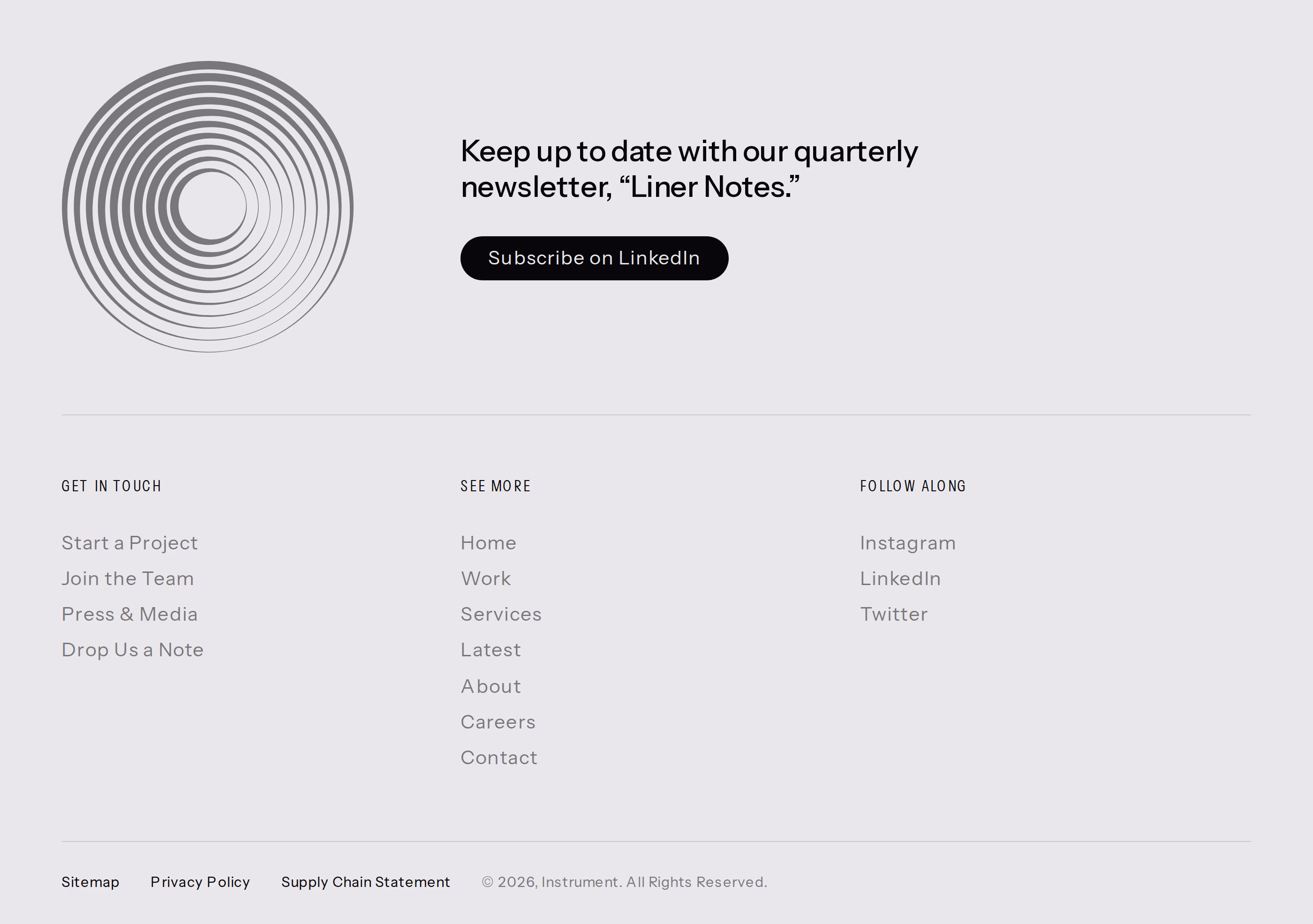Click the Subscribe on LinkedIn button
The width and height of the screenshot is (1313, 924).
tap(594, 258)
